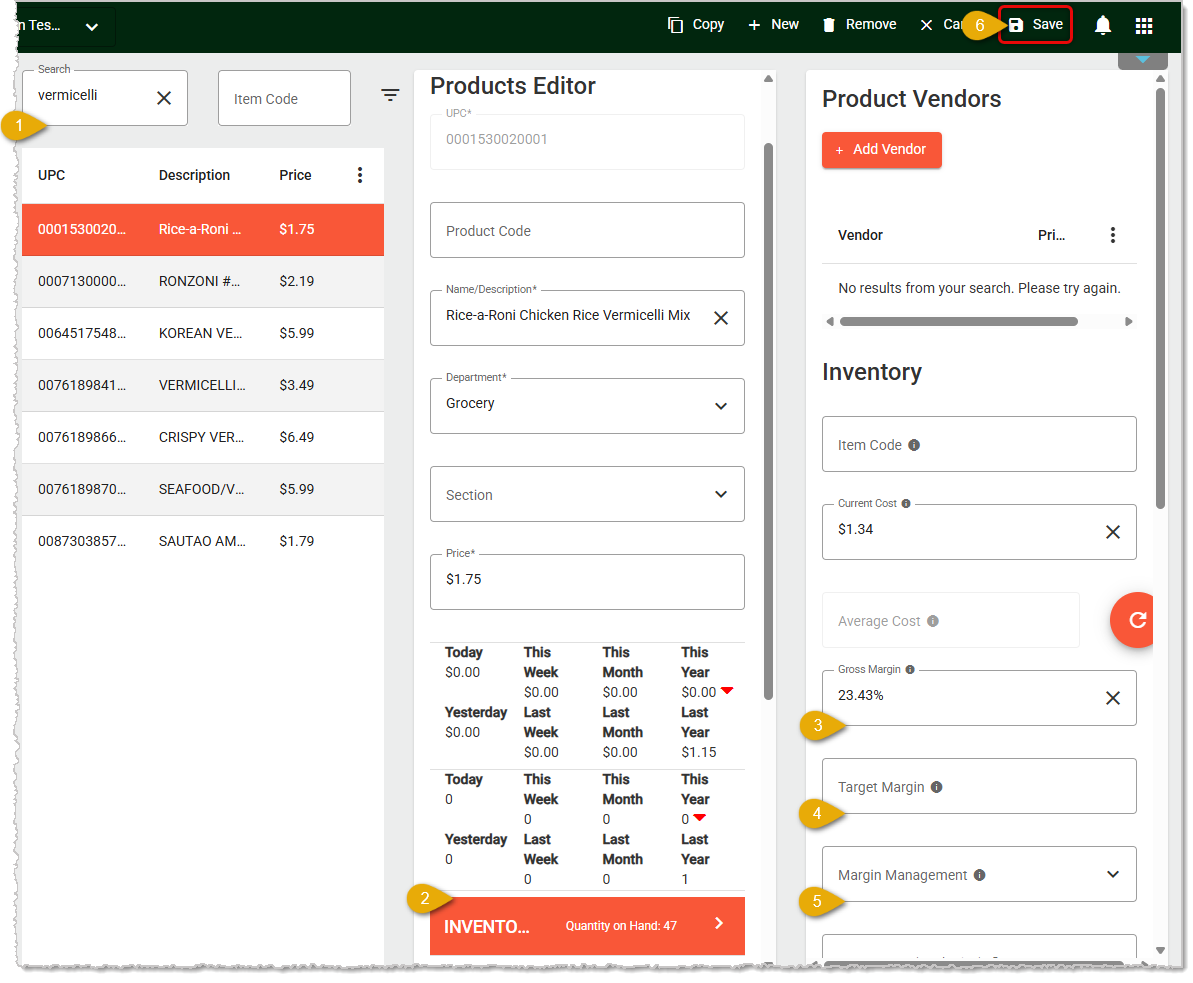Click the Product Code field
1193x983 pixels.
587,231
